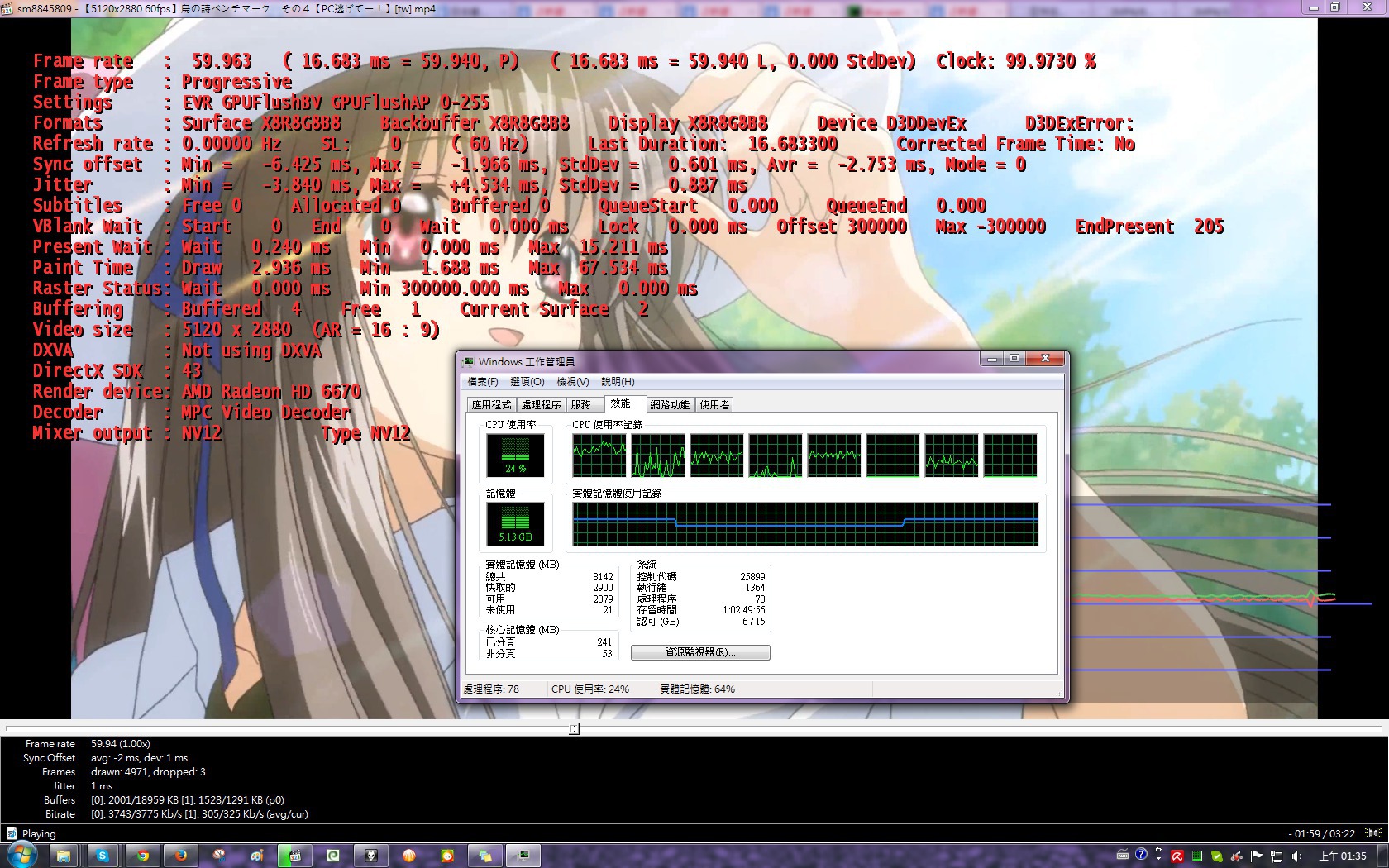The height and width of the screenshot is (868, 1389).
Task: Click the green CPU meter tray icon
Action: coord(1196,856)
